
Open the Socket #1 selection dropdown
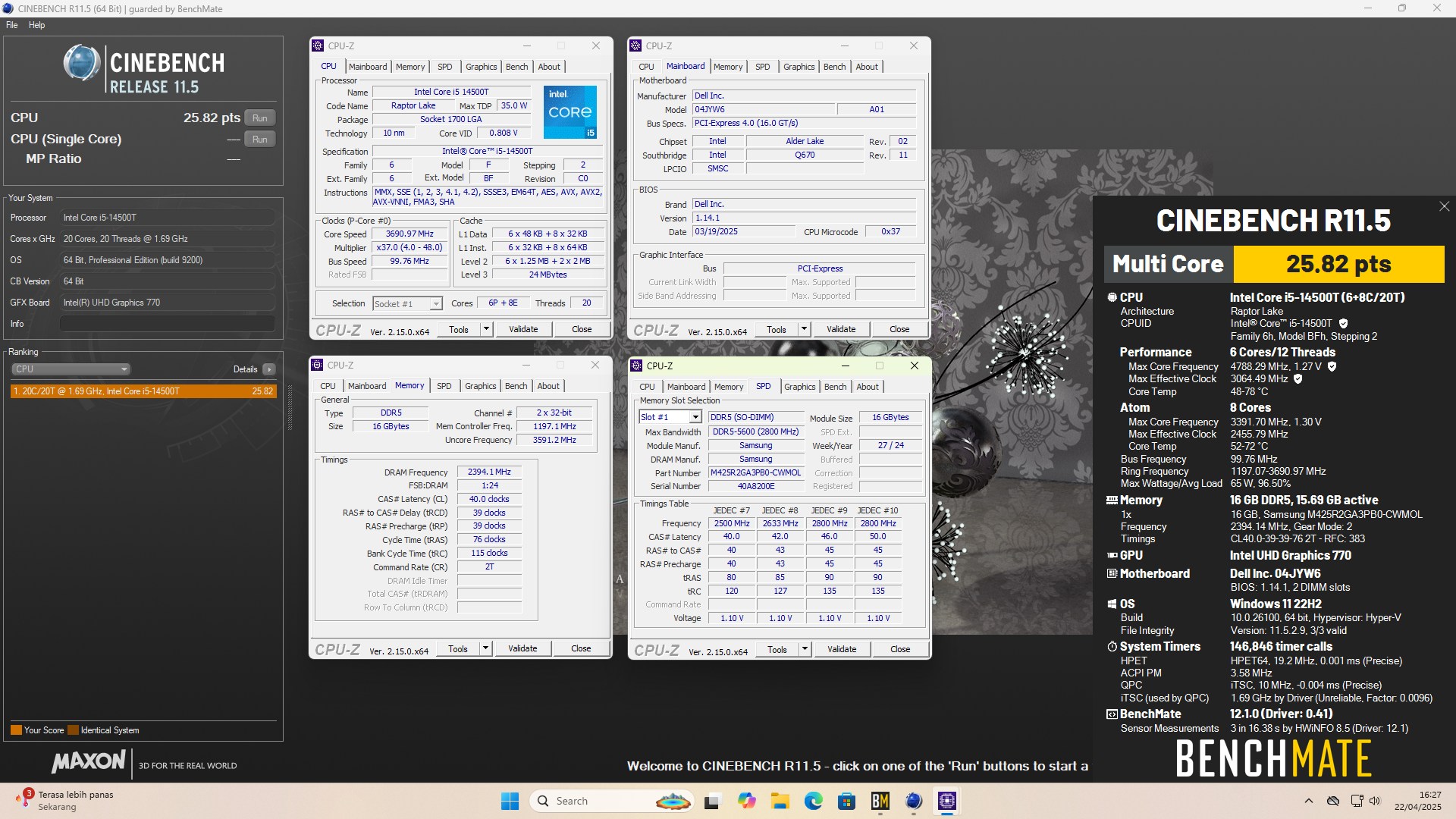(407, 303)
